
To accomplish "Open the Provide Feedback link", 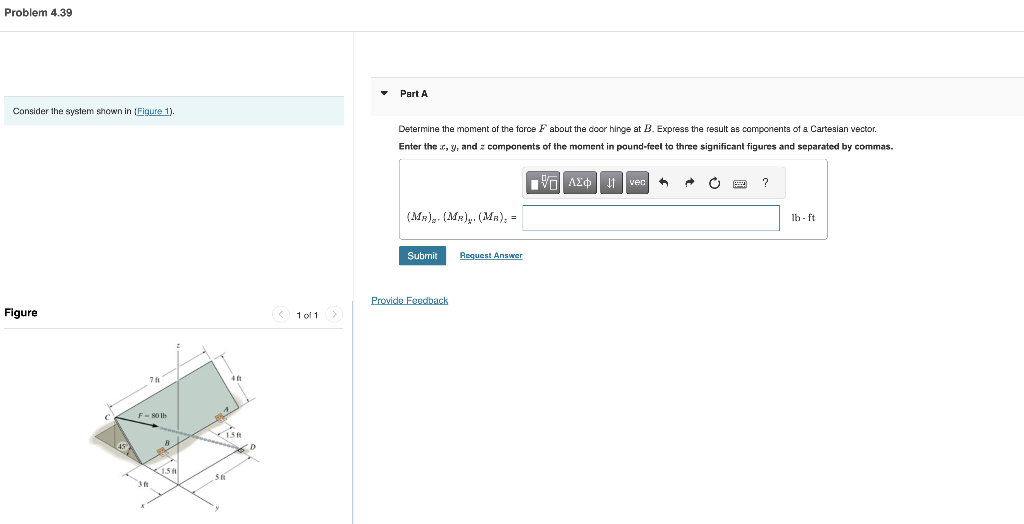I will 409,301.
